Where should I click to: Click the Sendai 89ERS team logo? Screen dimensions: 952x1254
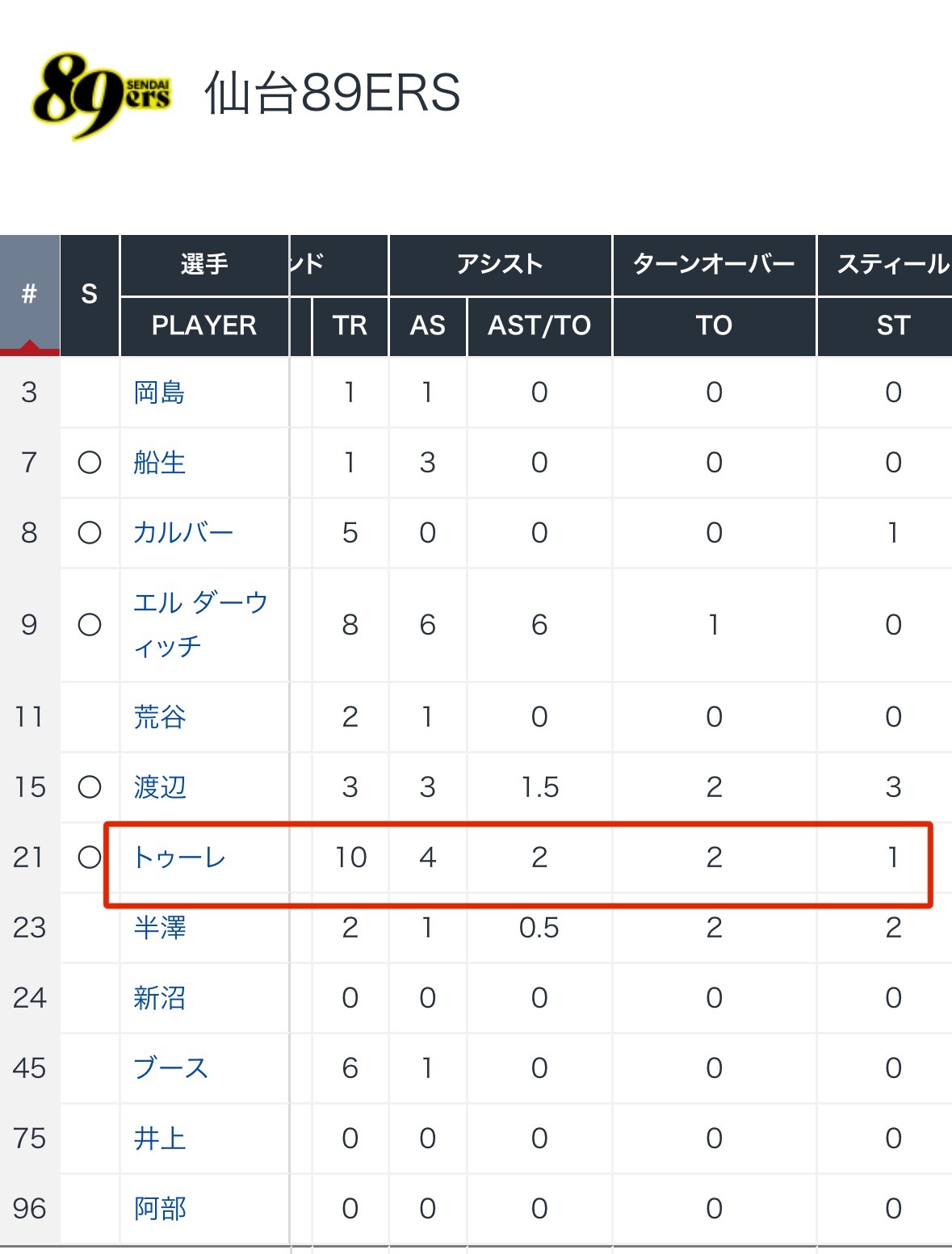coord(101,95)
